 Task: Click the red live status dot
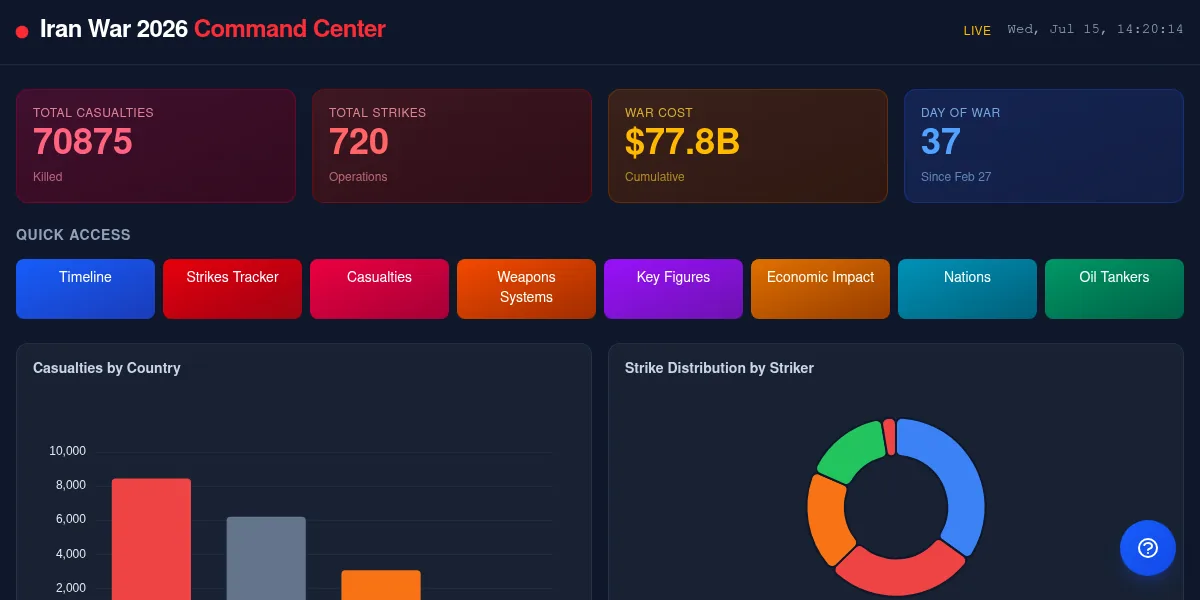point(22,32)
